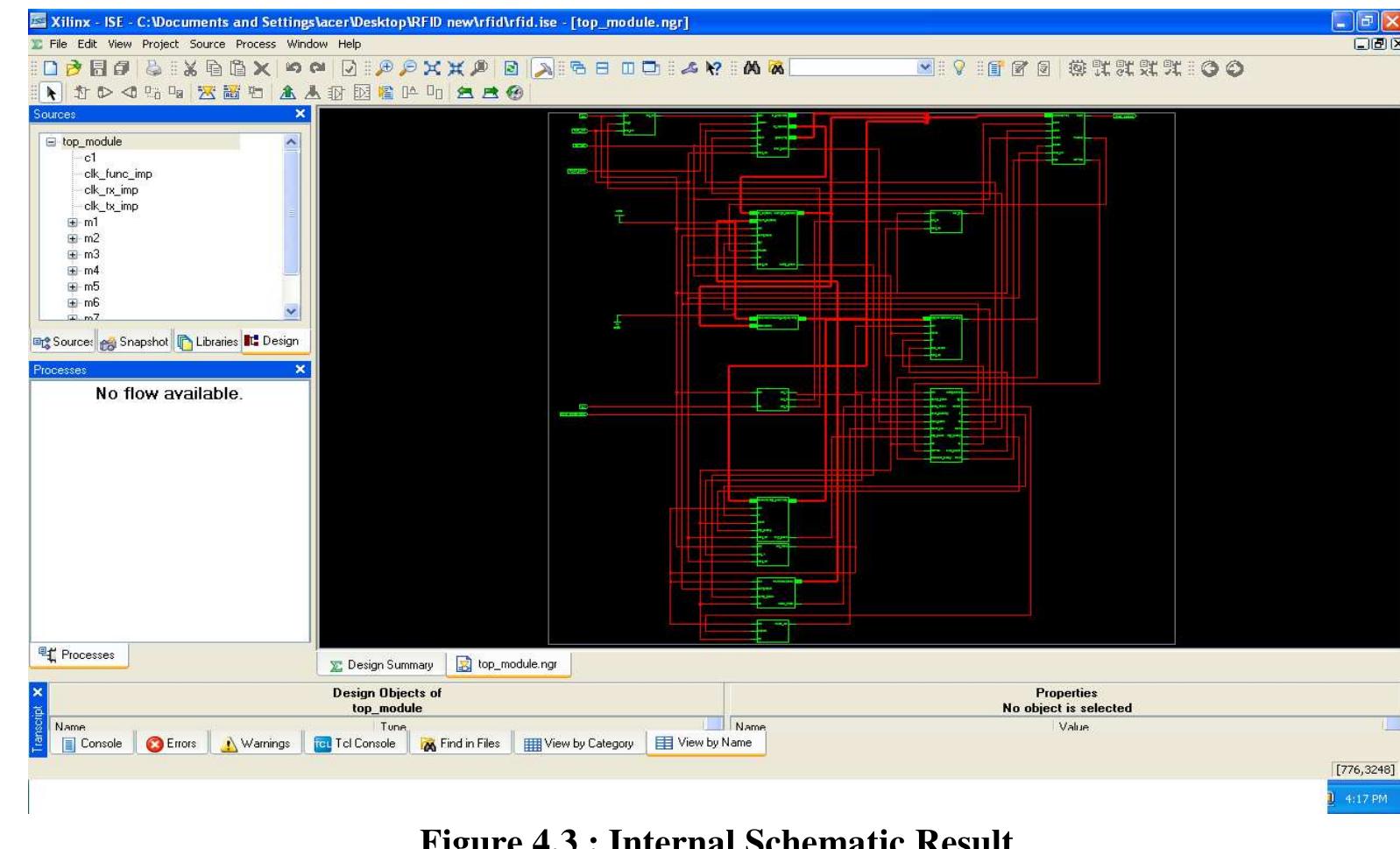Click the Copy icon

[214, 68]
